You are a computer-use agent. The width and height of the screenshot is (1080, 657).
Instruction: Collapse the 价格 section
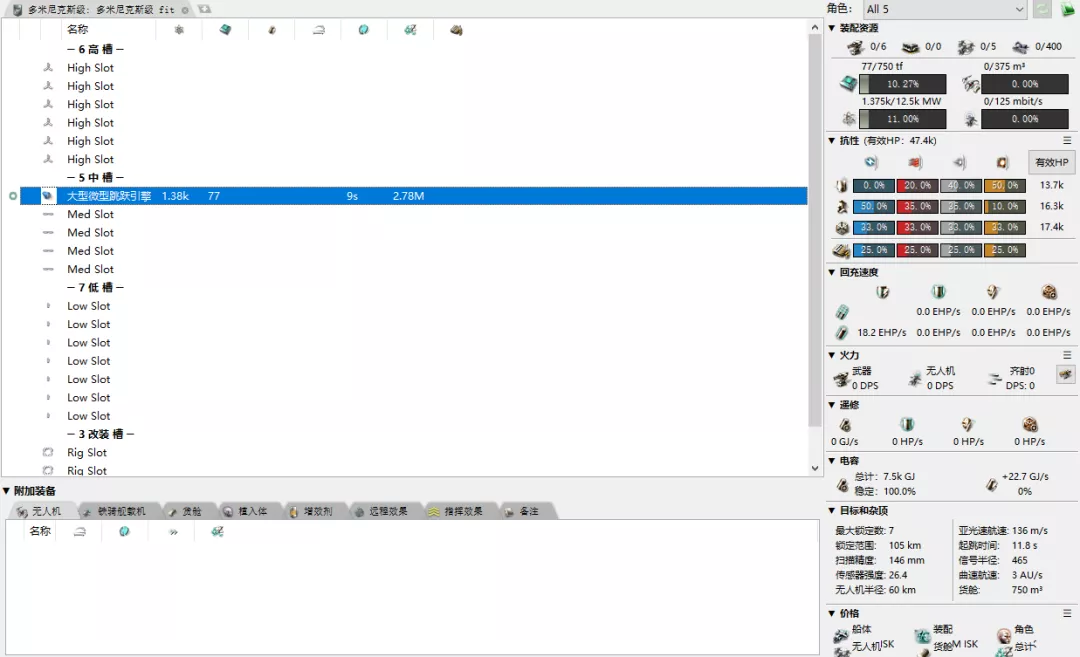point(831,613)
